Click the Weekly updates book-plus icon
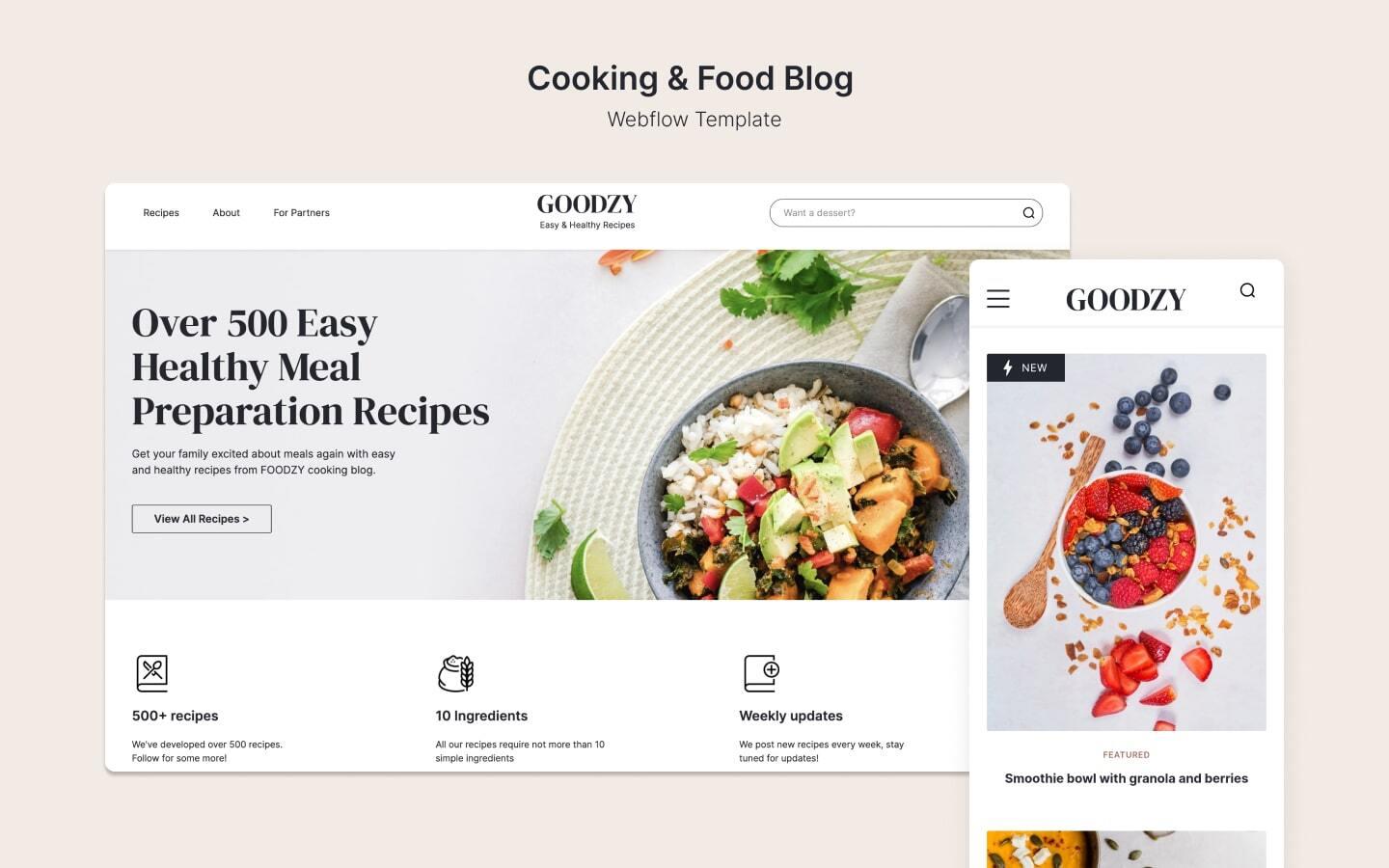Image resolution: width=1389 pixels, height=868 pixels. click(x=761, y=673)
